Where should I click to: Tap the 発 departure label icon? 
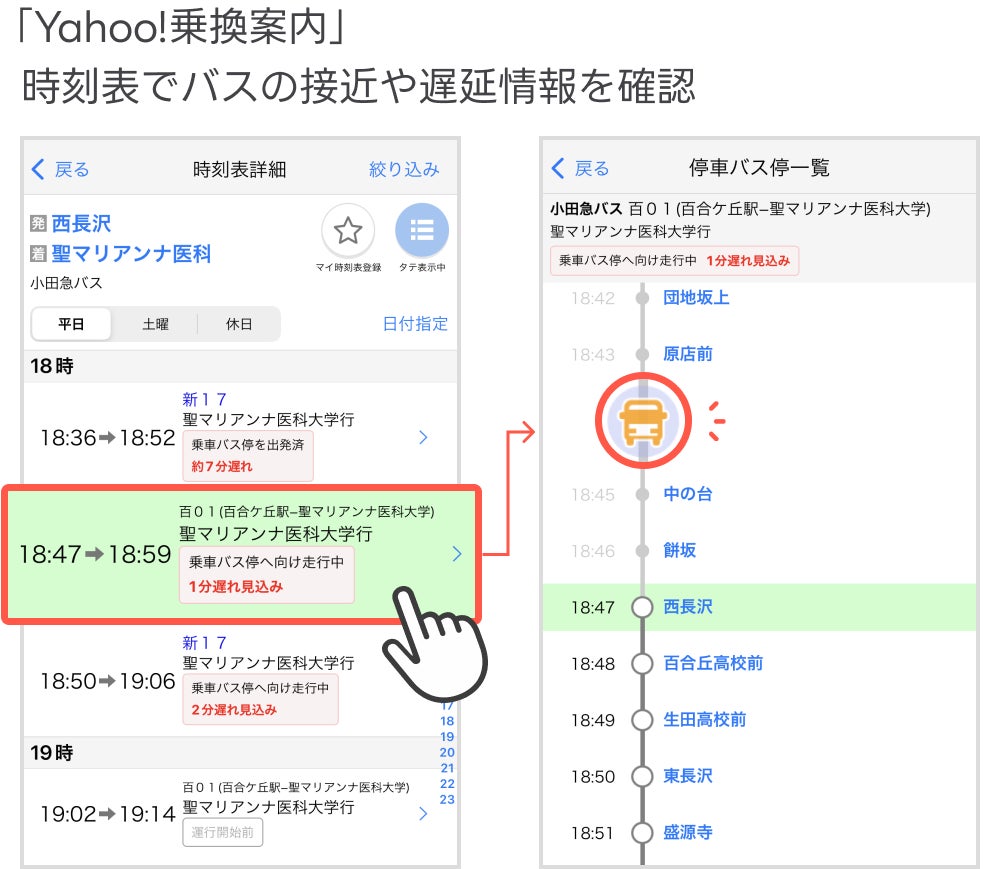click(38, 223)
